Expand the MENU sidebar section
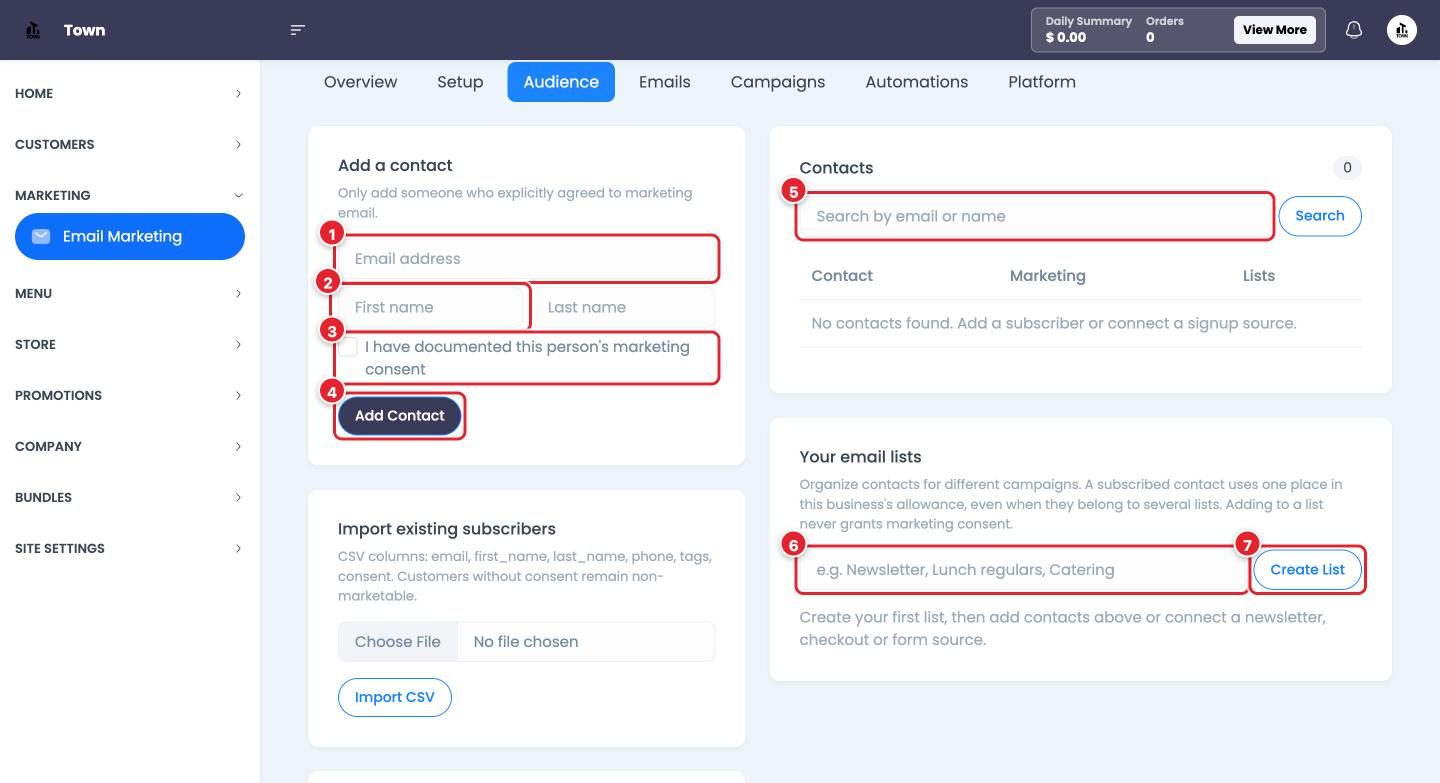Screen dimensions: 1440x783 (x=130, y=293)
